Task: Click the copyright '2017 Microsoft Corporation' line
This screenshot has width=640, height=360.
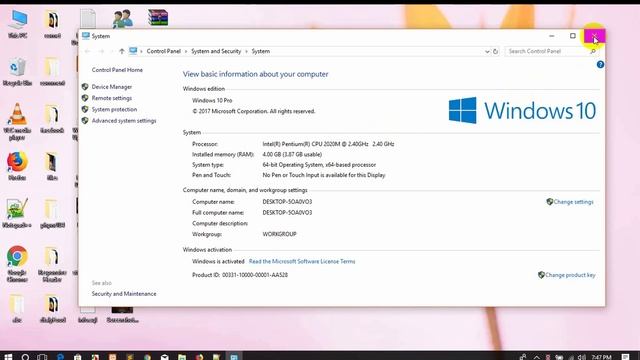Action: [253, 111]
